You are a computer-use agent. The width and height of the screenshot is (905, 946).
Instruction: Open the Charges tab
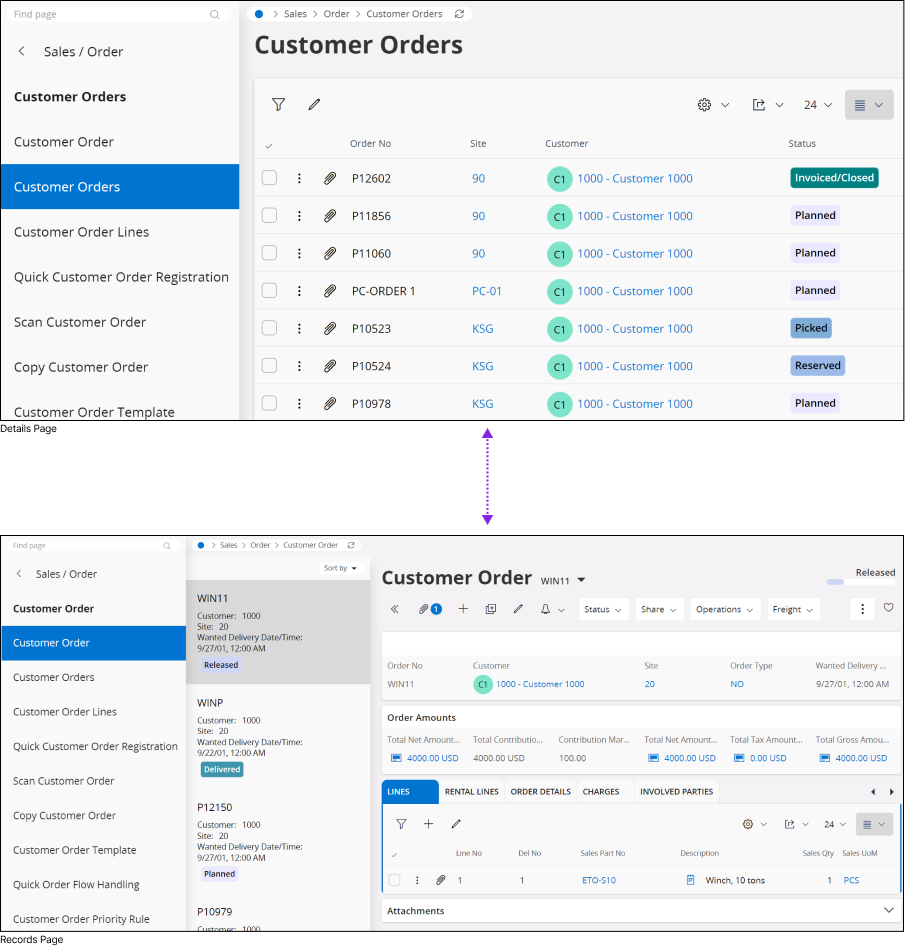601,792
